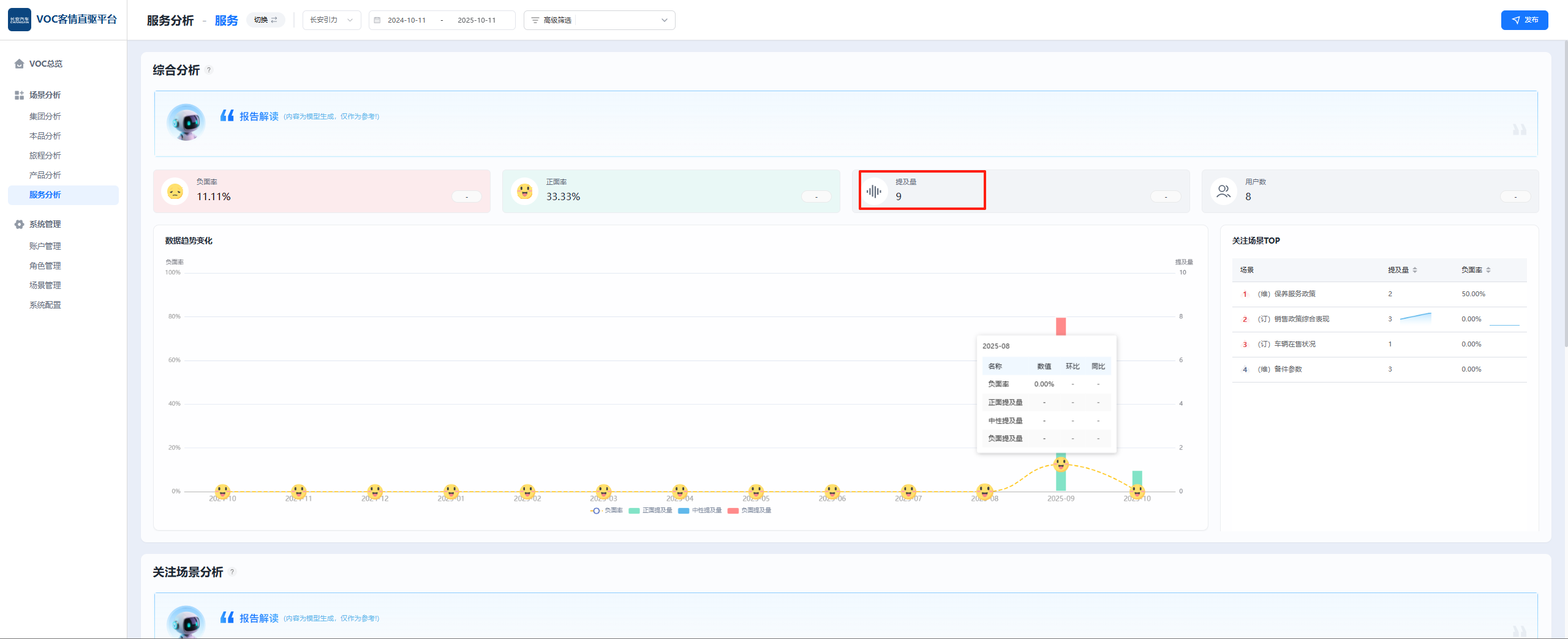Click the calendar icon in date range
Viewport: 1568px width, 639px height.
377,20
